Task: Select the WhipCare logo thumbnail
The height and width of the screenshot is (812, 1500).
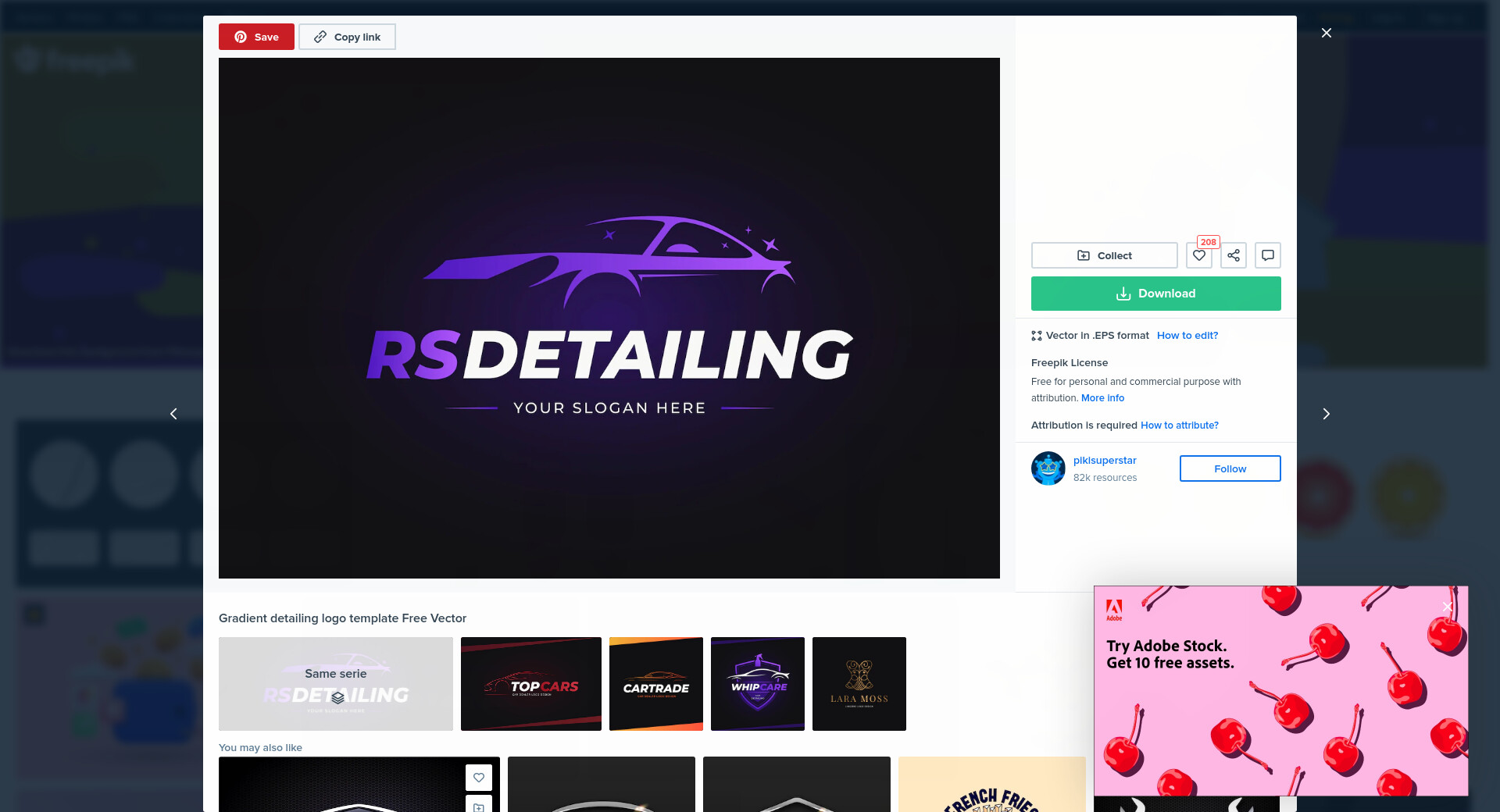Action: coord(758,684)
